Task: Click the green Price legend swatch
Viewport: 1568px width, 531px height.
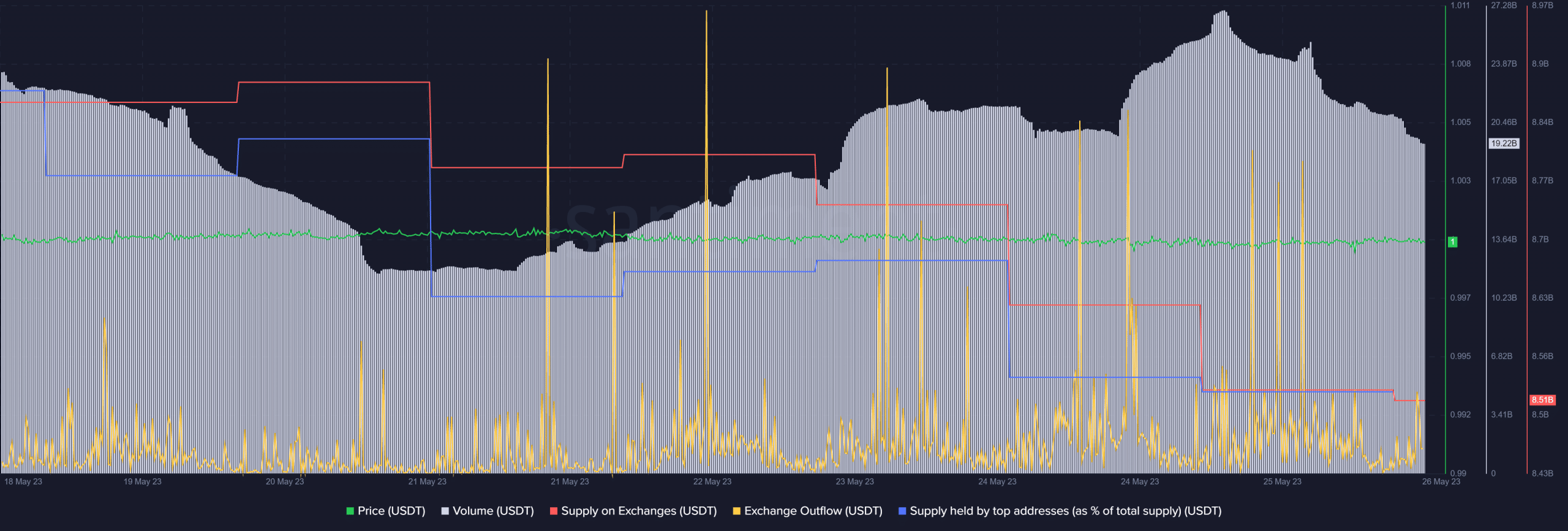Action: (350, 511)
